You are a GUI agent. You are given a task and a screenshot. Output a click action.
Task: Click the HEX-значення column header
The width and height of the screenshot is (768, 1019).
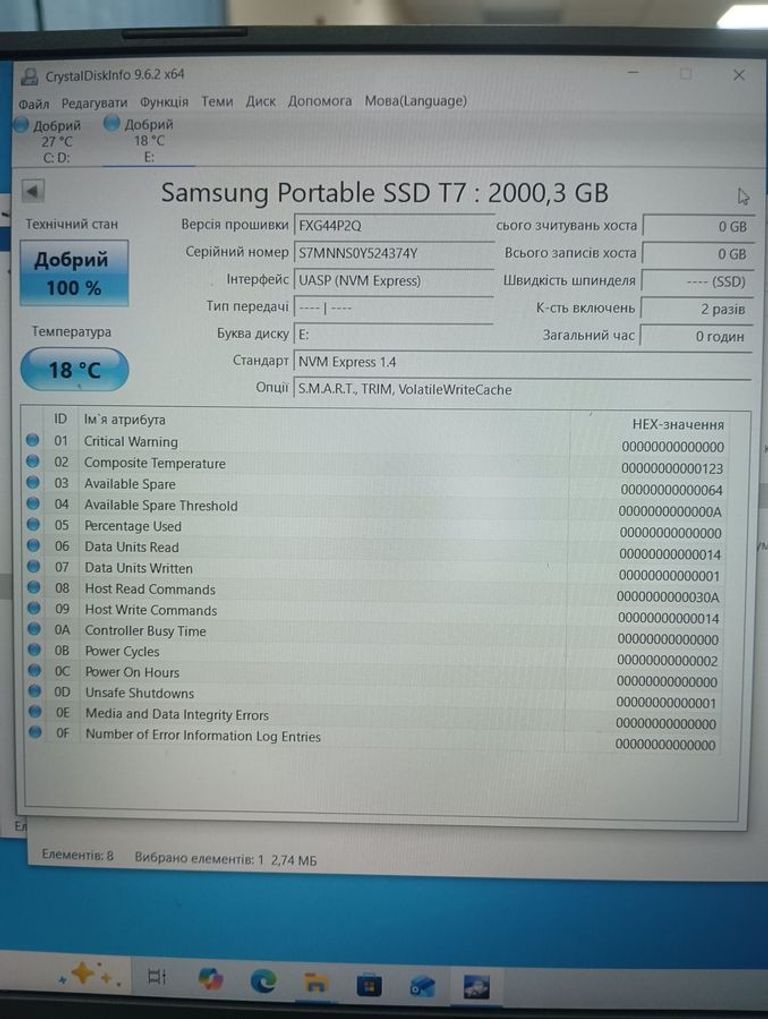678,424
